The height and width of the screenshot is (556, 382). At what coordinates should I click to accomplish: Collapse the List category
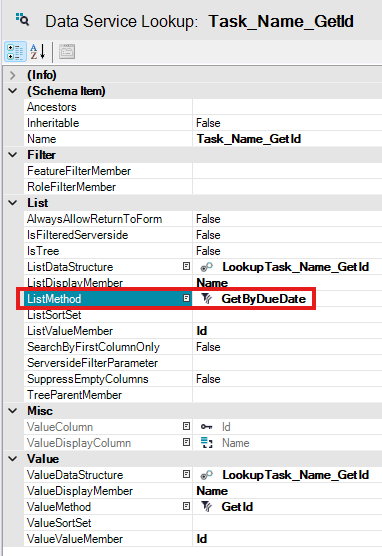[x=13, y=203]
